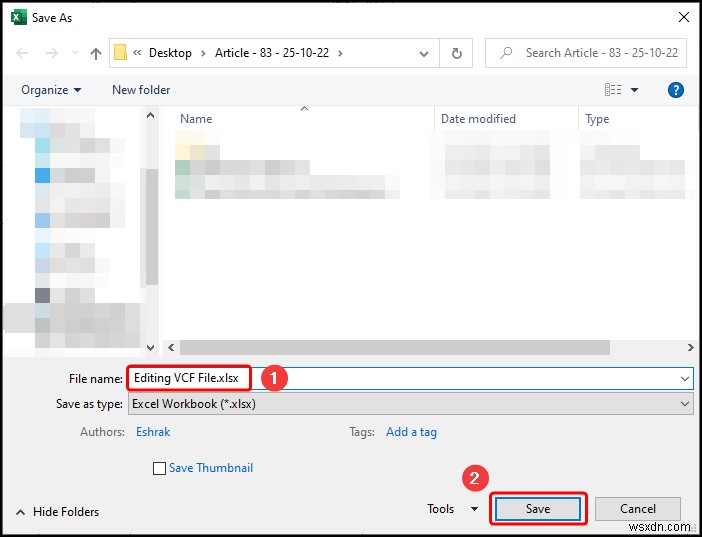Click the Cancel button
Screen dimensions: 702x537
click(638, 509)
